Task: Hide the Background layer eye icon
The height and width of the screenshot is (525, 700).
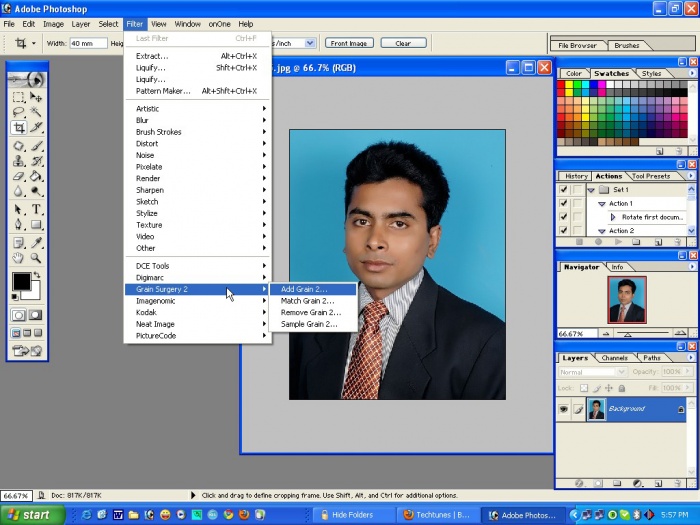Action: [x=564, y=409]
